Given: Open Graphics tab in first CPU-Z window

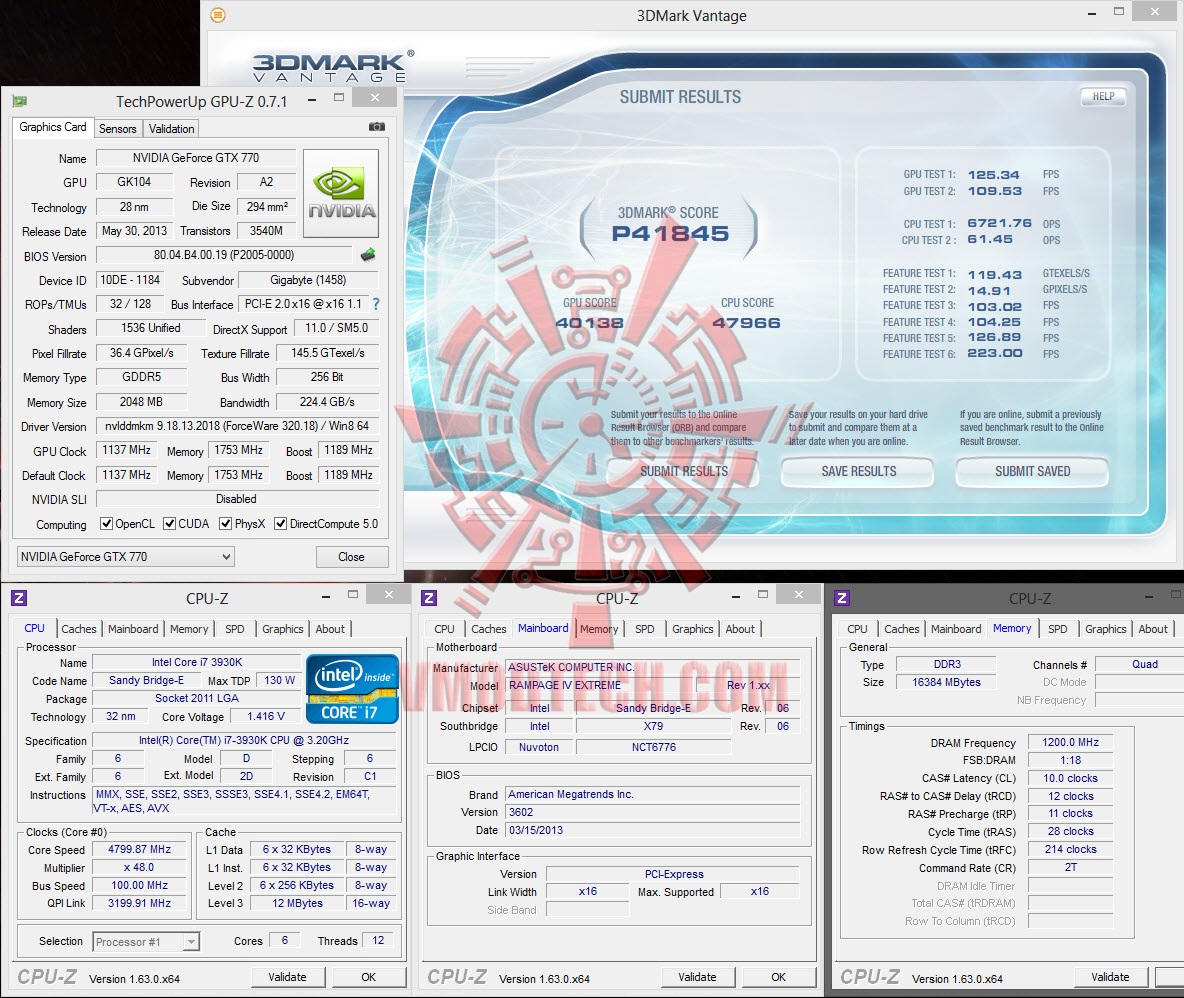Looking at the screenshot, I should point(282,628).
